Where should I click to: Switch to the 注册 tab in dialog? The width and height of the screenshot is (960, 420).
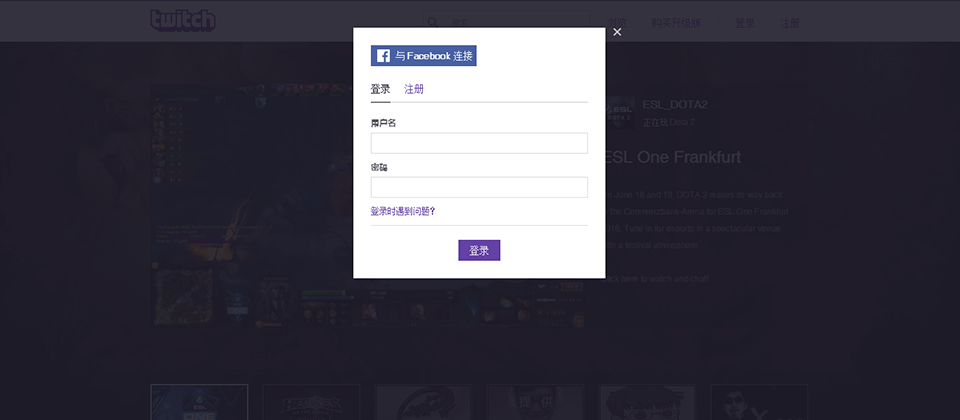pyautogui.click(x=414, y=89)
